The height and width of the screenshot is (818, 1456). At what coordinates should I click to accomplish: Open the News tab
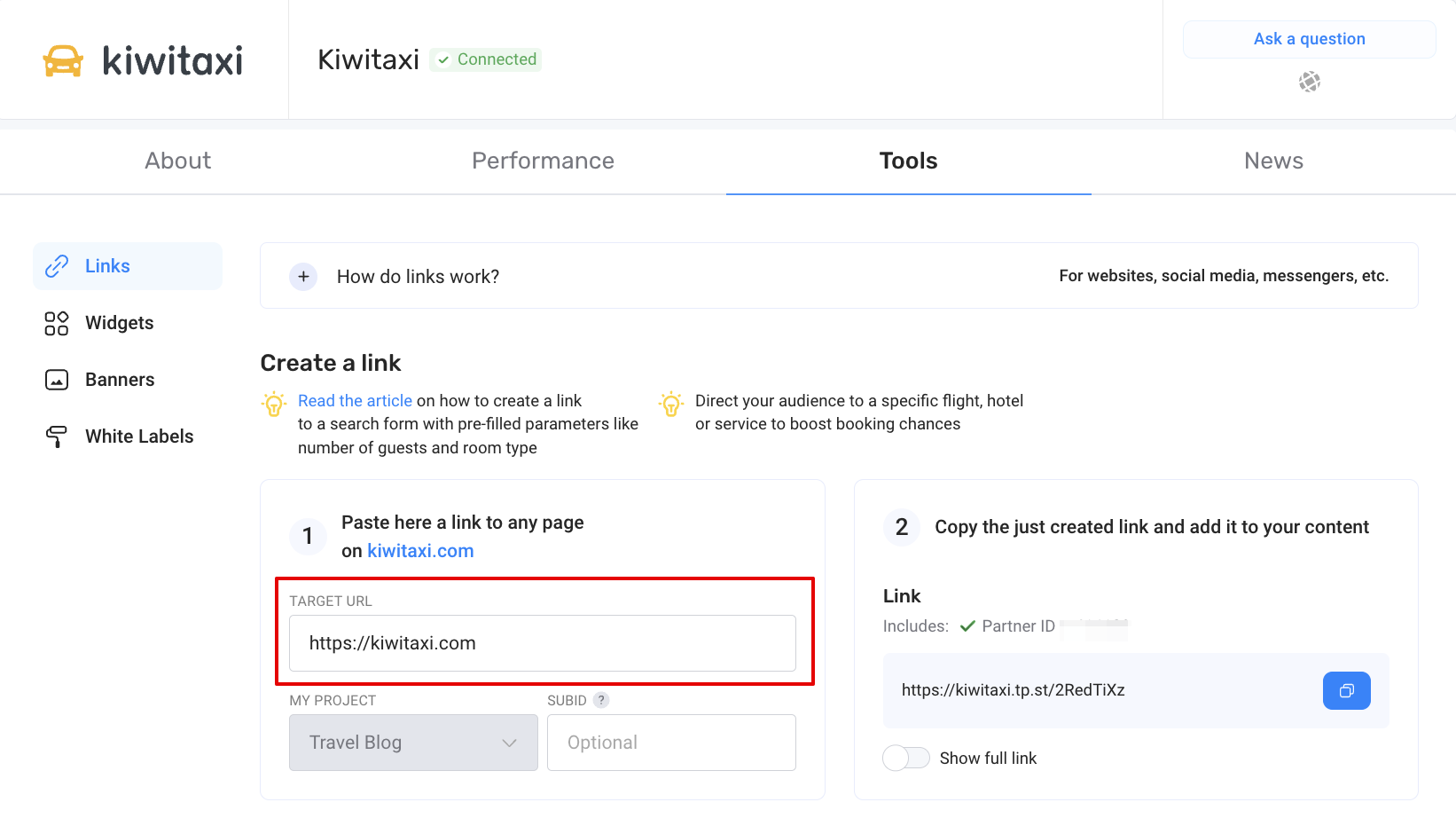tap(1273, 161)
